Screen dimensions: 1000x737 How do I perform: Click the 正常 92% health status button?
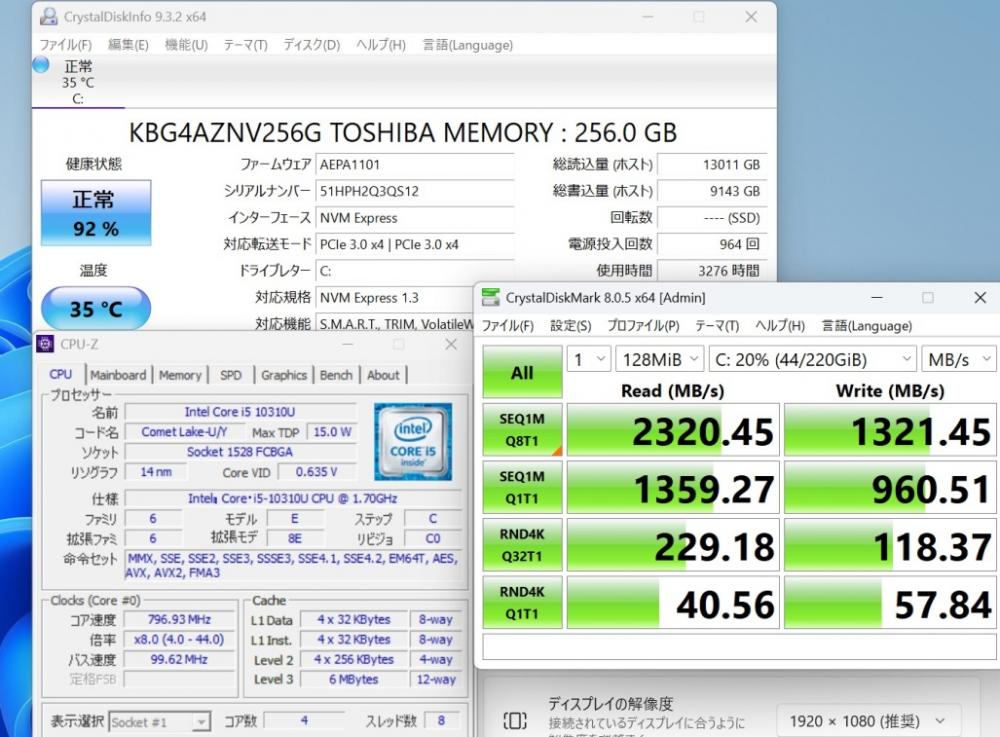coord(96,213)
